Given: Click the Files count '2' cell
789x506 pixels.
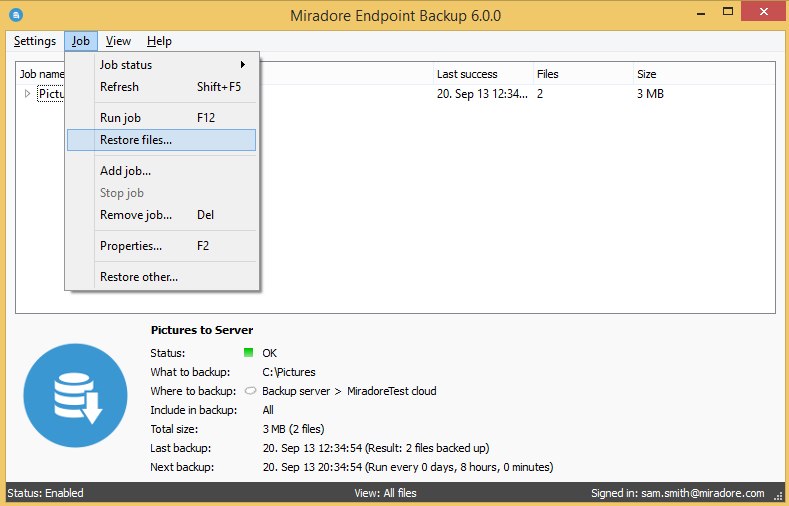Looking at the screenshot, I should (540, 94).
